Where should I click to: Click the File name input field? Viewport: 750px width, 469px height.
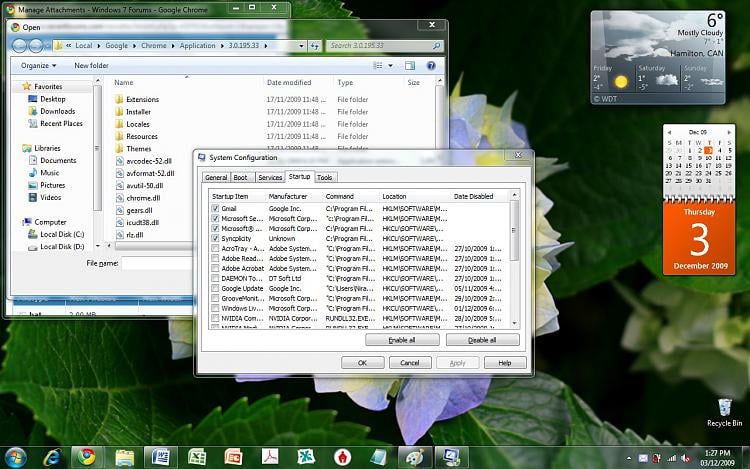[158, 263]
